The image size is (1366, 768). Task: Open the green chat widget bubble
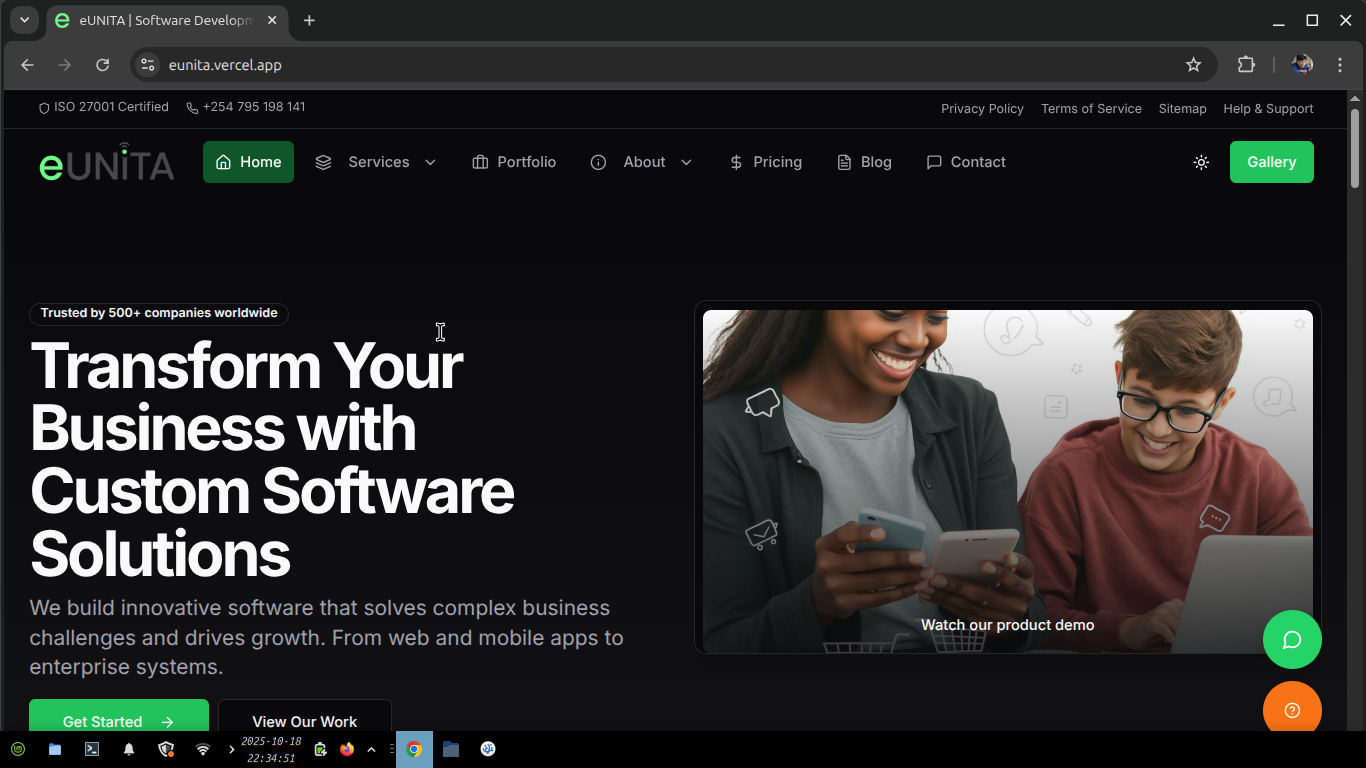coord(1292,639)
